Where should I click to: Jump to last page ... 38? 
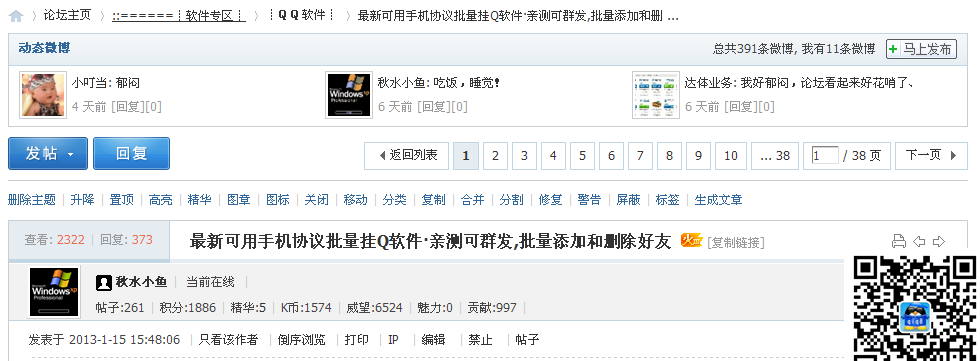(x=775, y=156)
